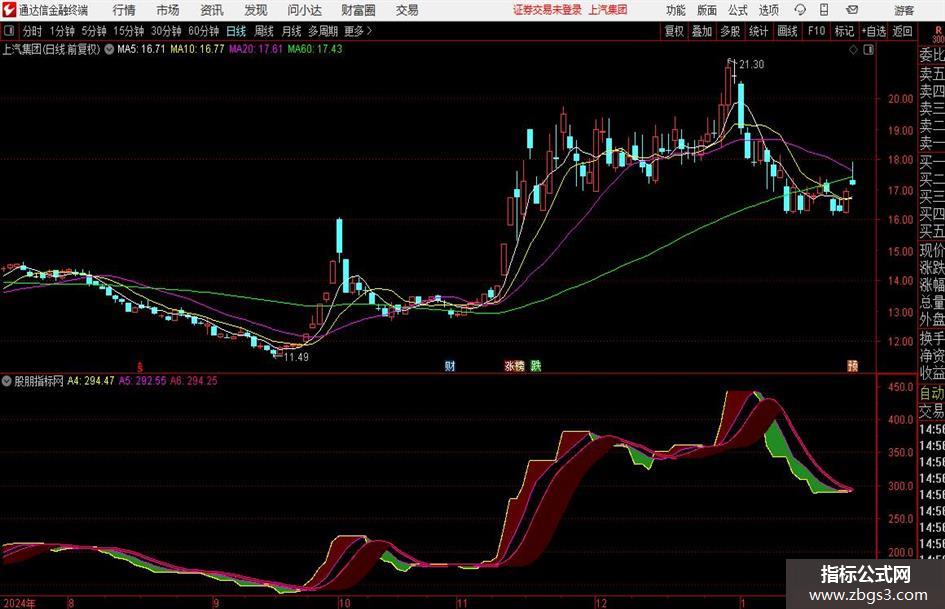Click the 财 event marker on the chart
The image size is (945, 609).
(x=450, y=366)
